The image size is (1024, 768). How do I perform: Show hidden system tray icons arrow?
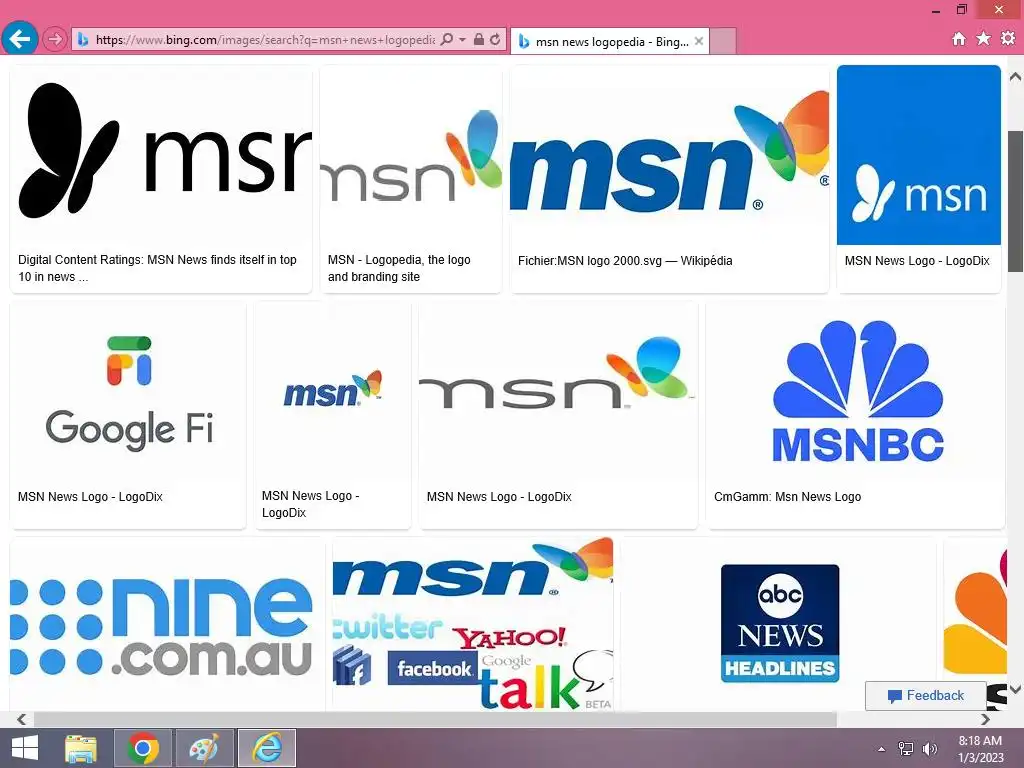tap(882, 749)
